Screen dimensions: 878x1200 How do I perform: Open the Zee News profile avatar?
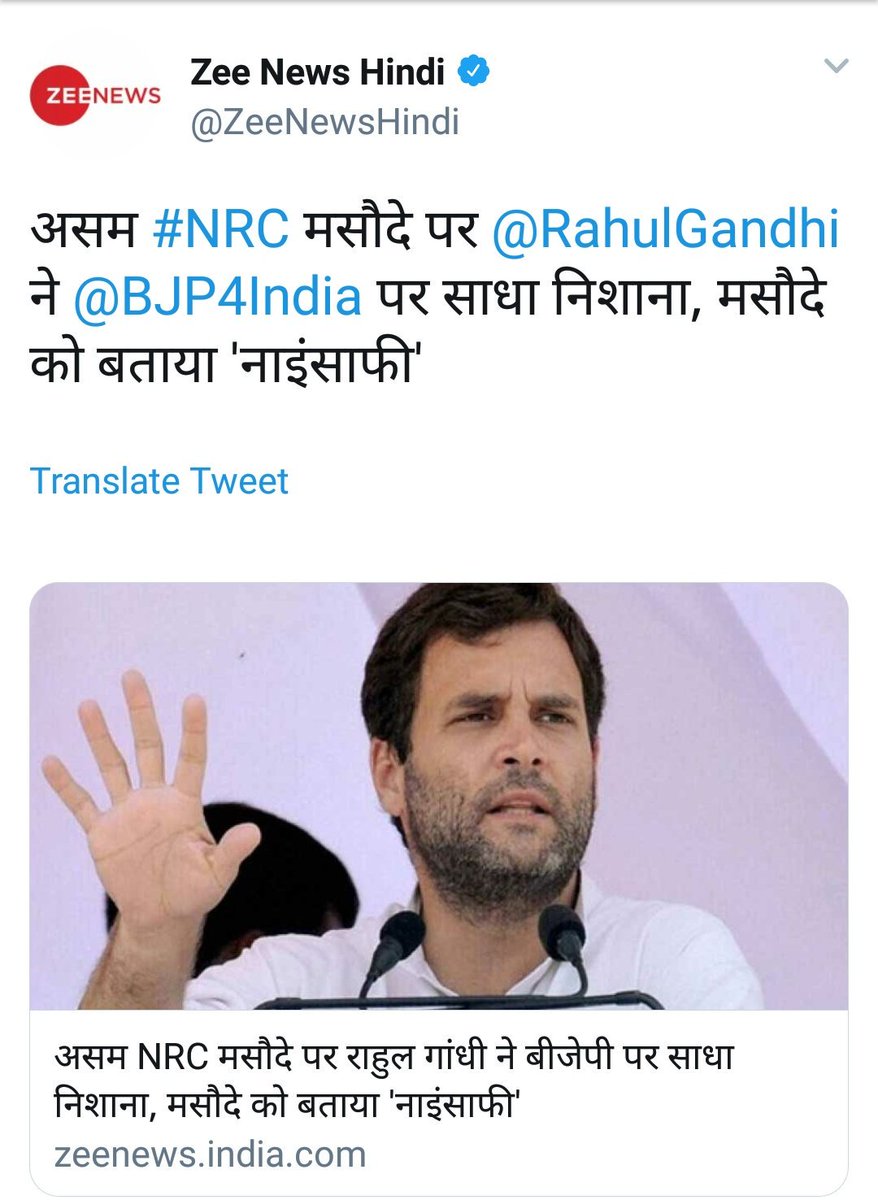click(96, 97)
